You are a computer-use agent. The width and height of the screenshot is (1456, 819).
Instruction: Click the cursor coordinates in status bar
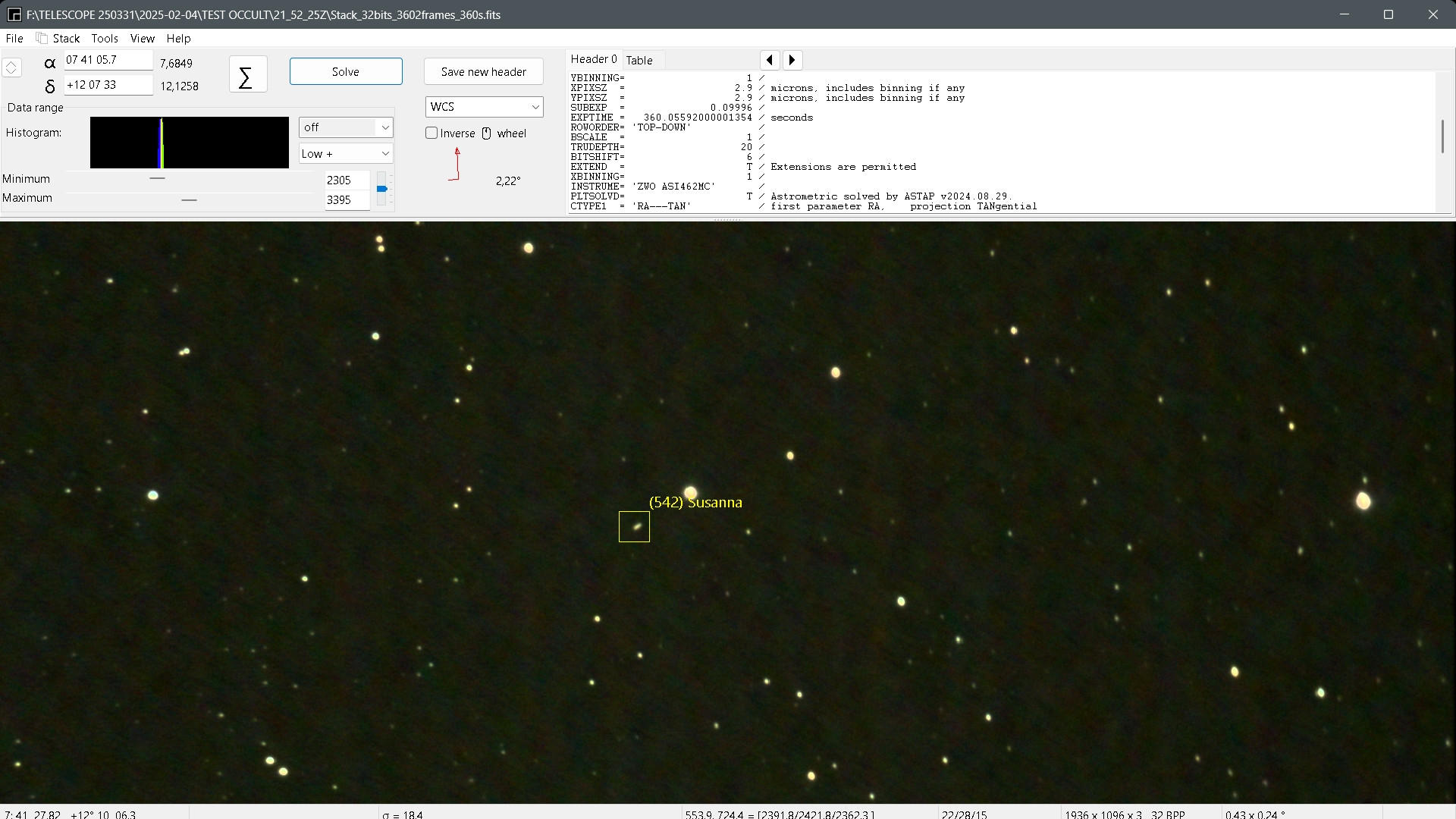[70, 814]
